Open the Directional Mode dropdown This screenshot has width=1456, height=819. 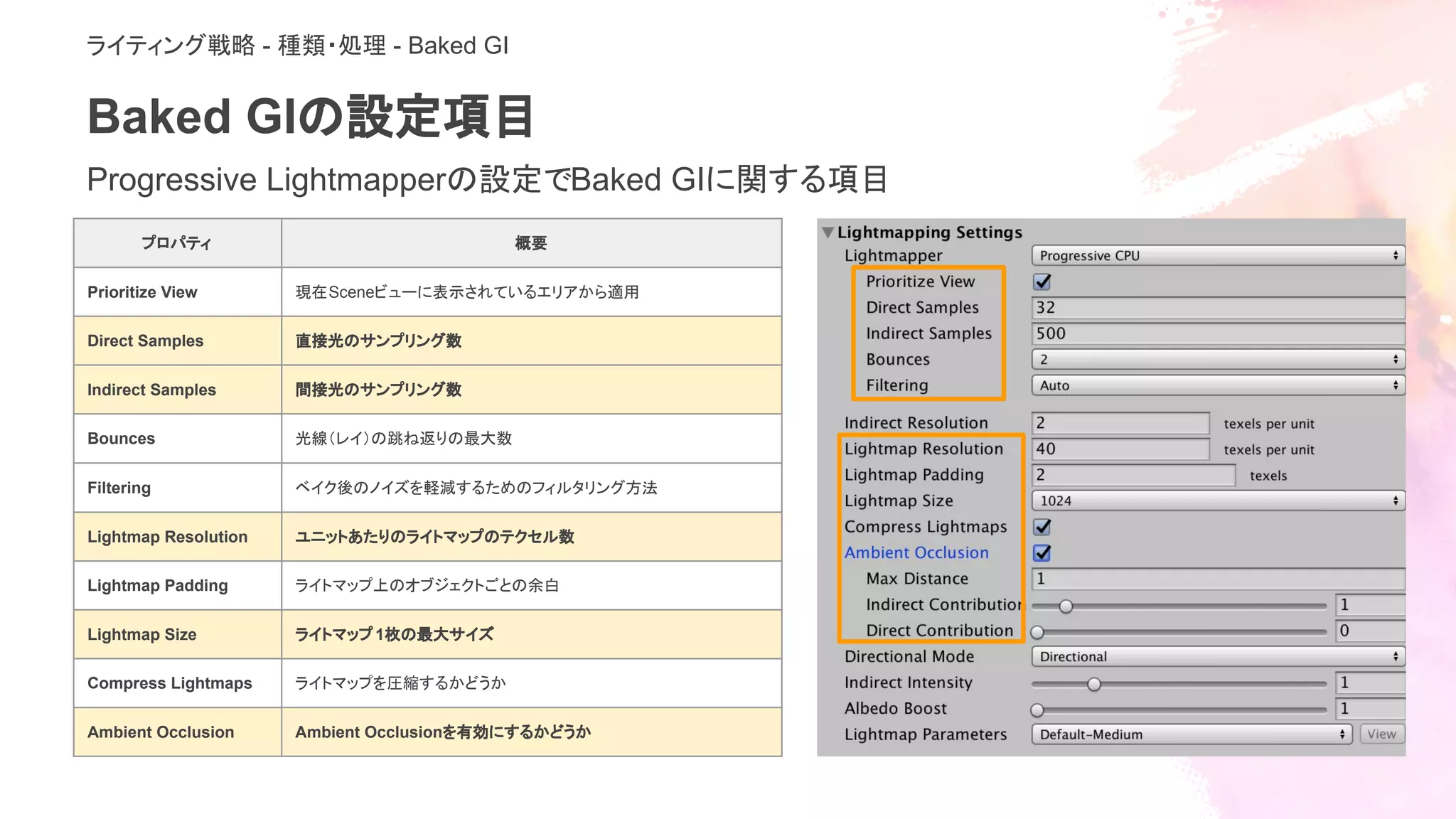tap(1218, 656)
